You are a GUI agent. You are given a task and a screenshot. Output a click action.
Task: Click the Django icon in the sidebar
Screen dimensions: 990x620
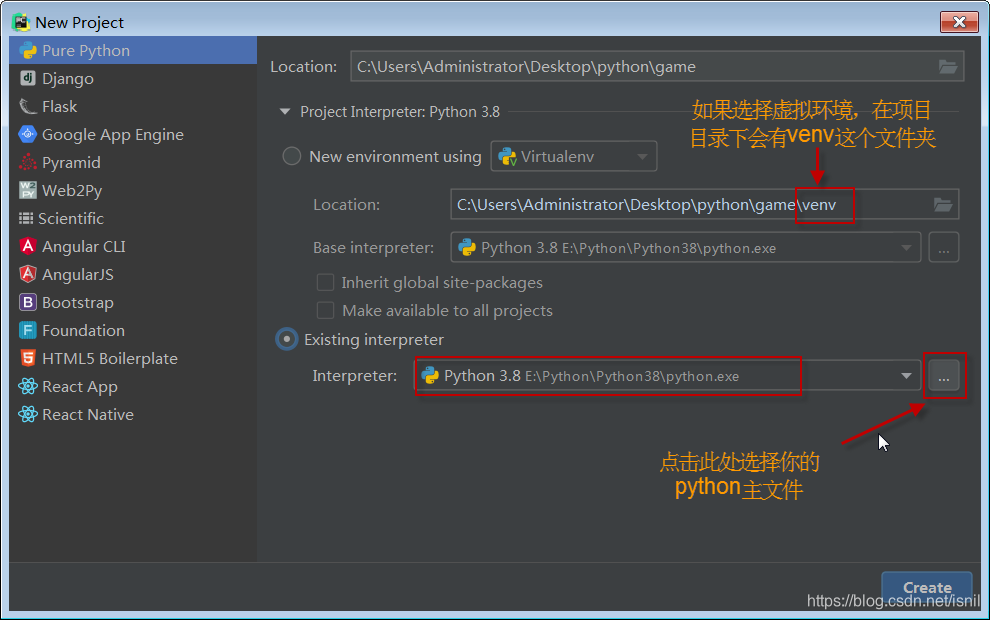[28, 78]
